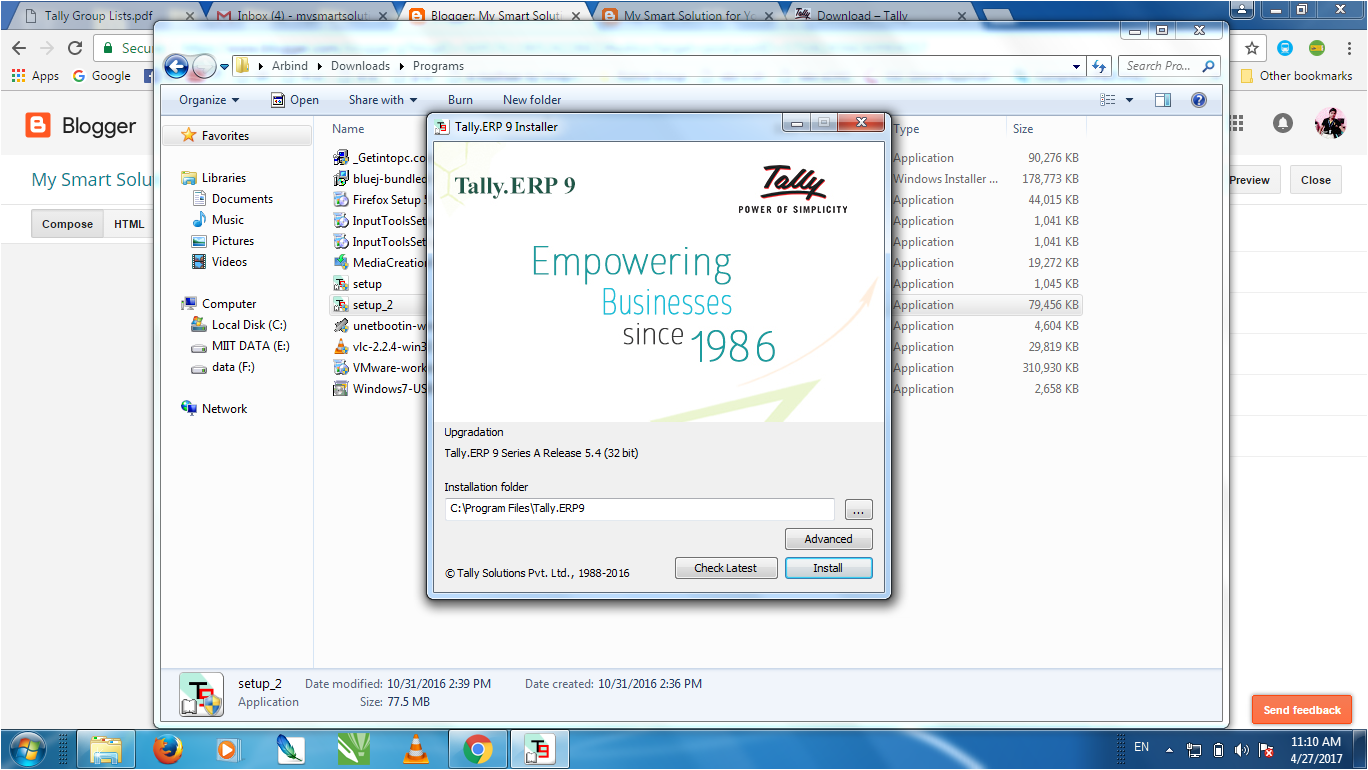Expand the Explorer address bar history dropdown
The image size is (1368, 770).
tap(1076, 67)
